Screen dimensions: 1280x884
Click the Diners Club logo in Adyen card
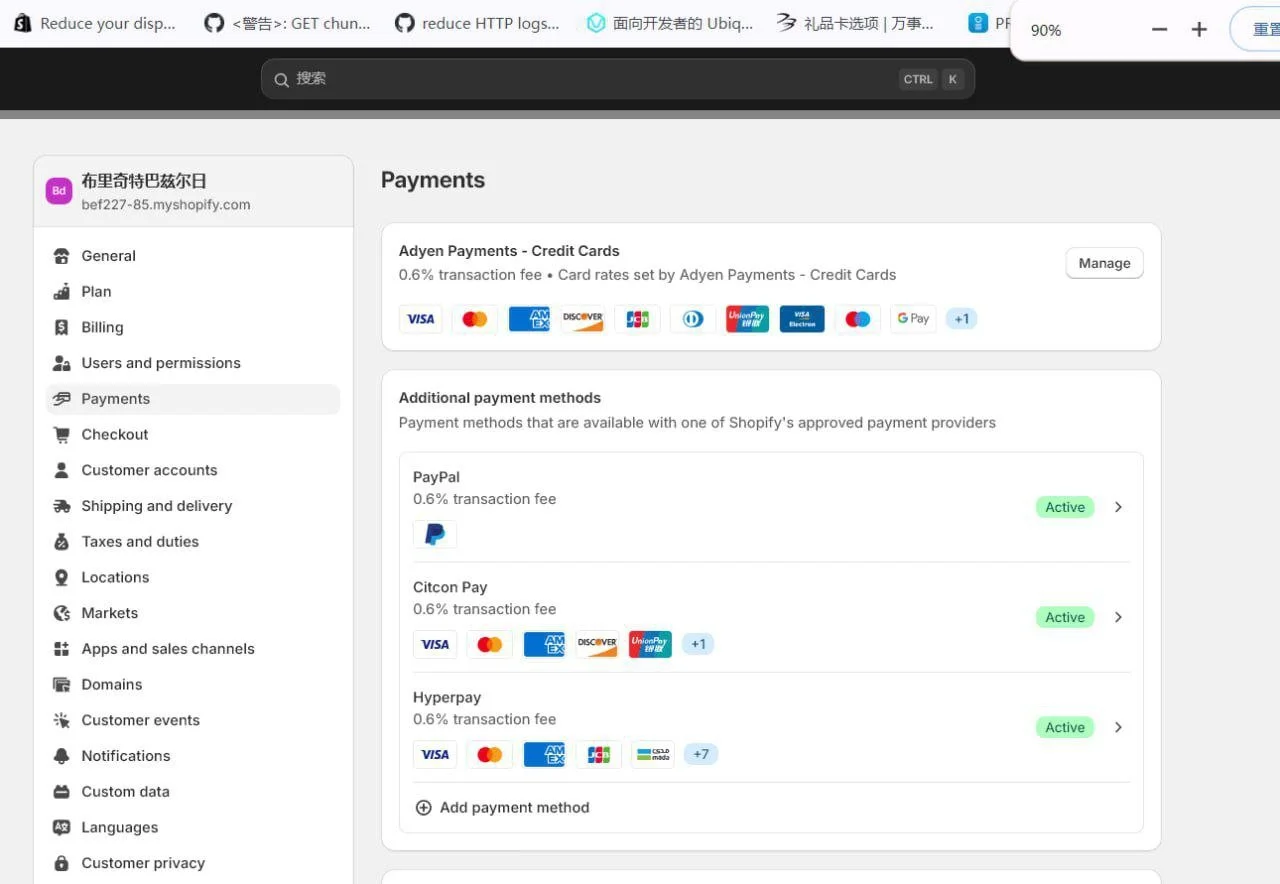coord(693,319)
